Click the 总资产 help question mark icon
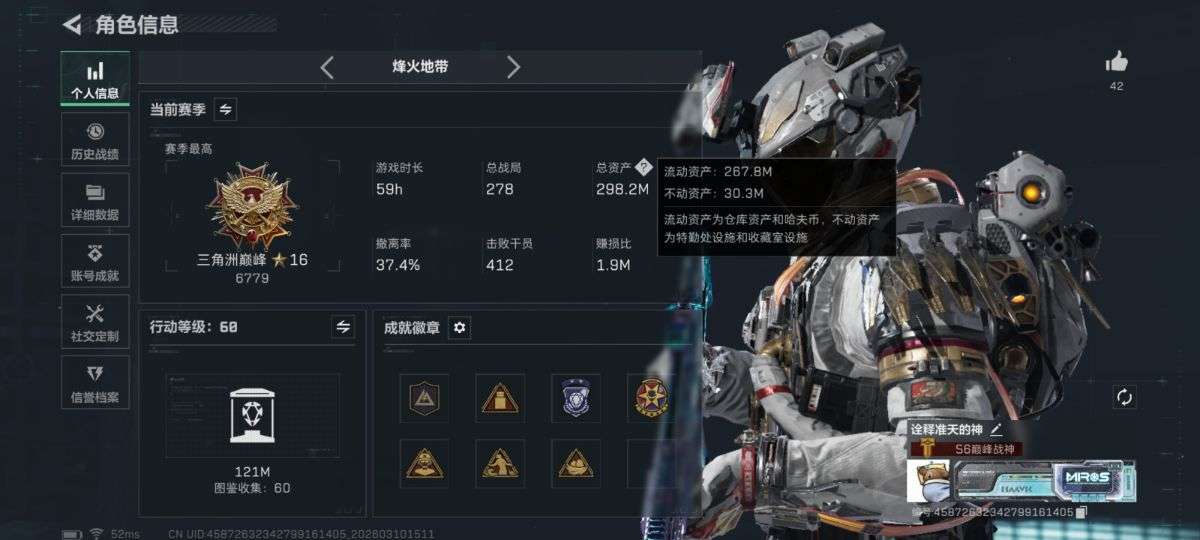This screenshot has width=1200, height=540. (644, 167)
